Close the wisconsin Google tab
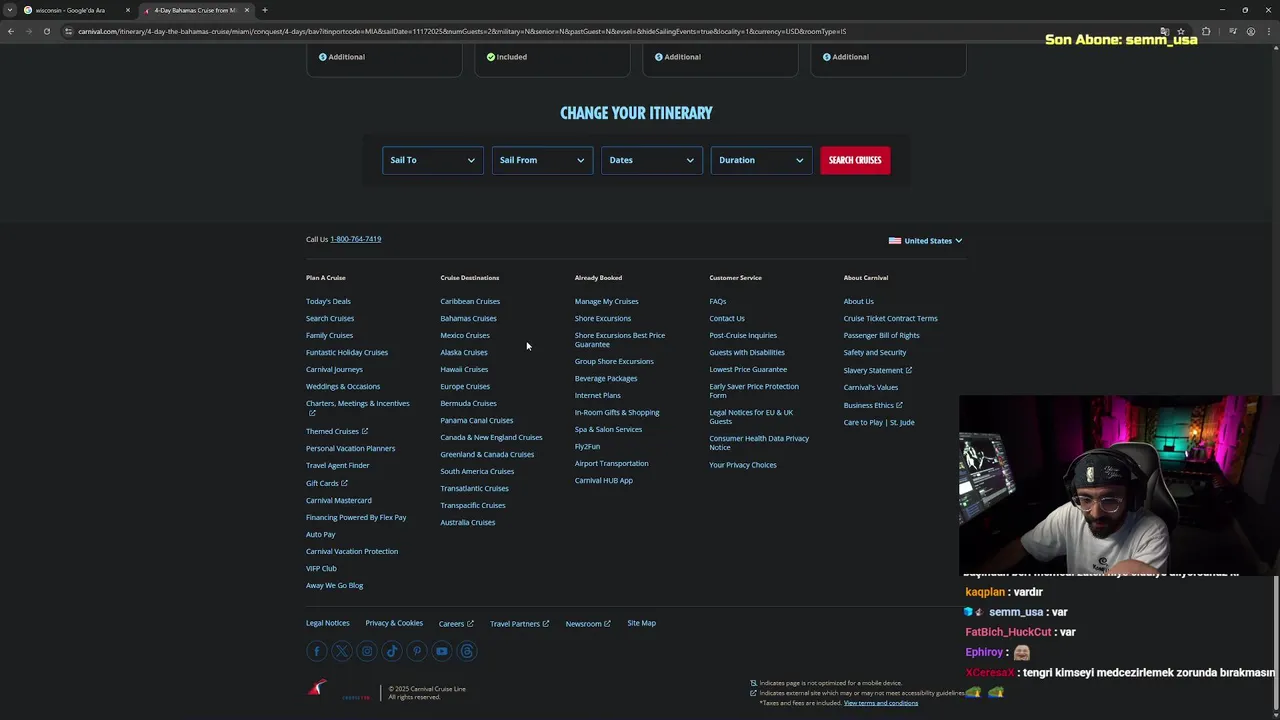Viewport: 1280px width, 720px height. [127, 10]
